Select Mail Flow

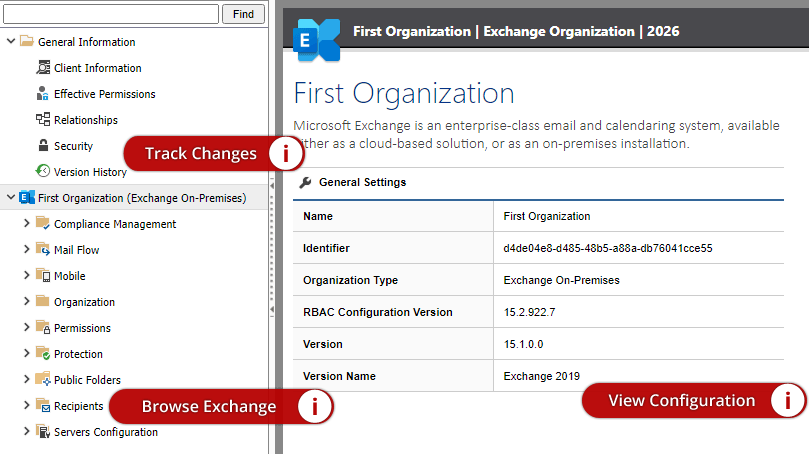coord(76,250)
